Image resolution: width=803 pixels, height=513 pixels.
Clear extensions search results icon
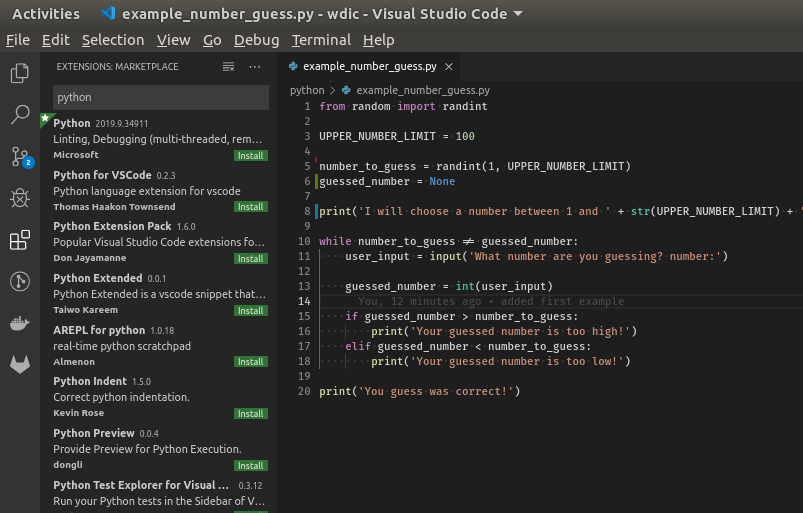click(228, 67)
